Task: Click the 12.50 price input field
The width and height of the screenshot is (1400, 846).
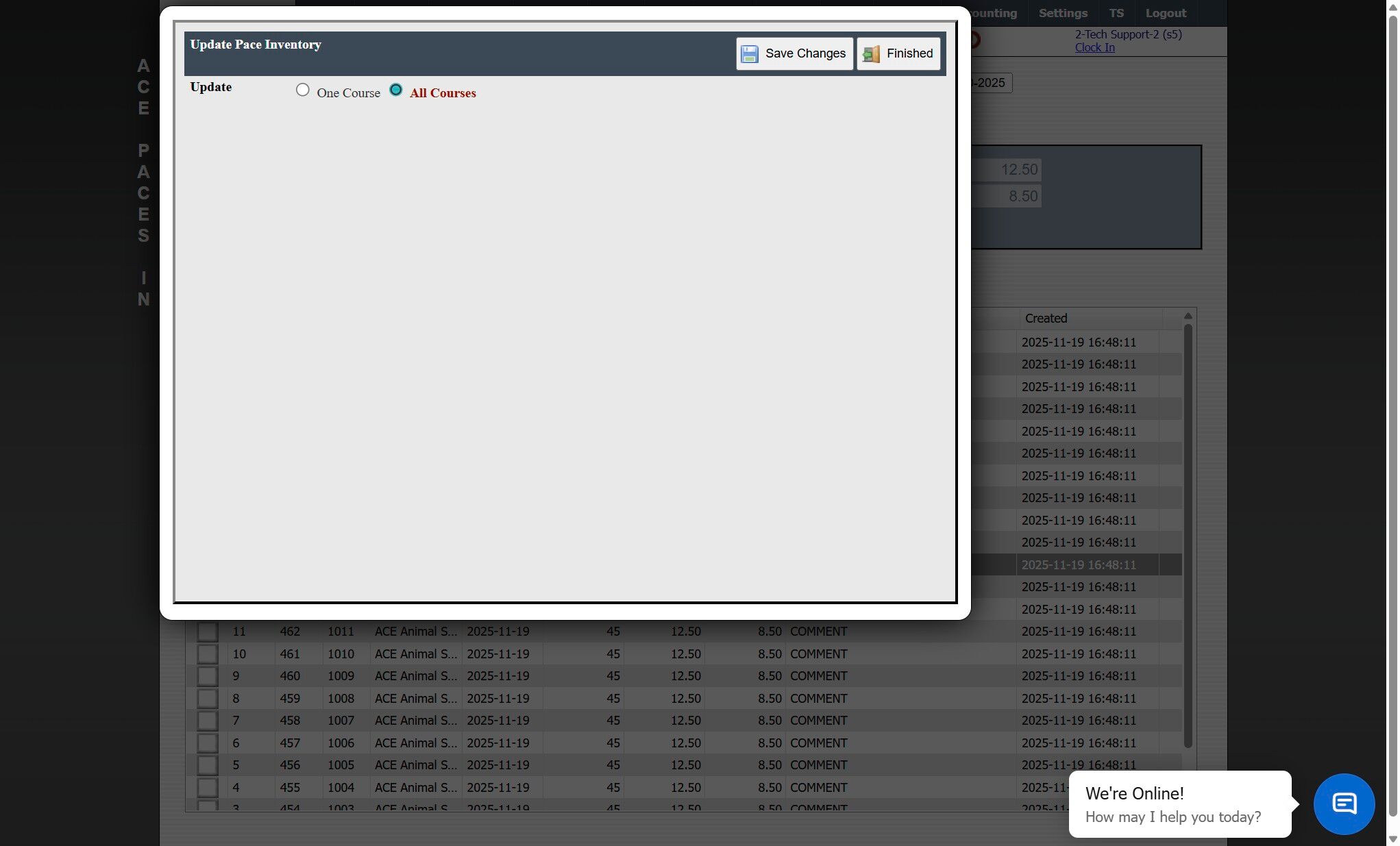Action: 1006,170
